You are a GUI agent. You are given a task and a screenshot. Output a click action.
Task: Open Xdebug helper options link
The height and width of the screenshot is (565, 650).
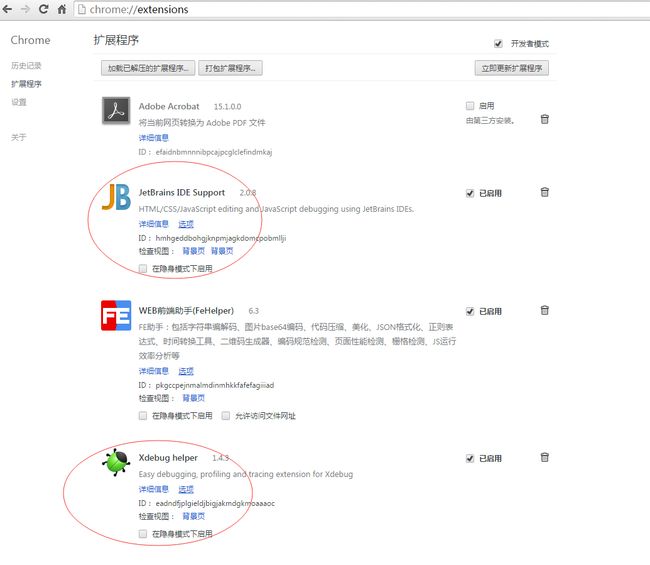pos(186,489)
